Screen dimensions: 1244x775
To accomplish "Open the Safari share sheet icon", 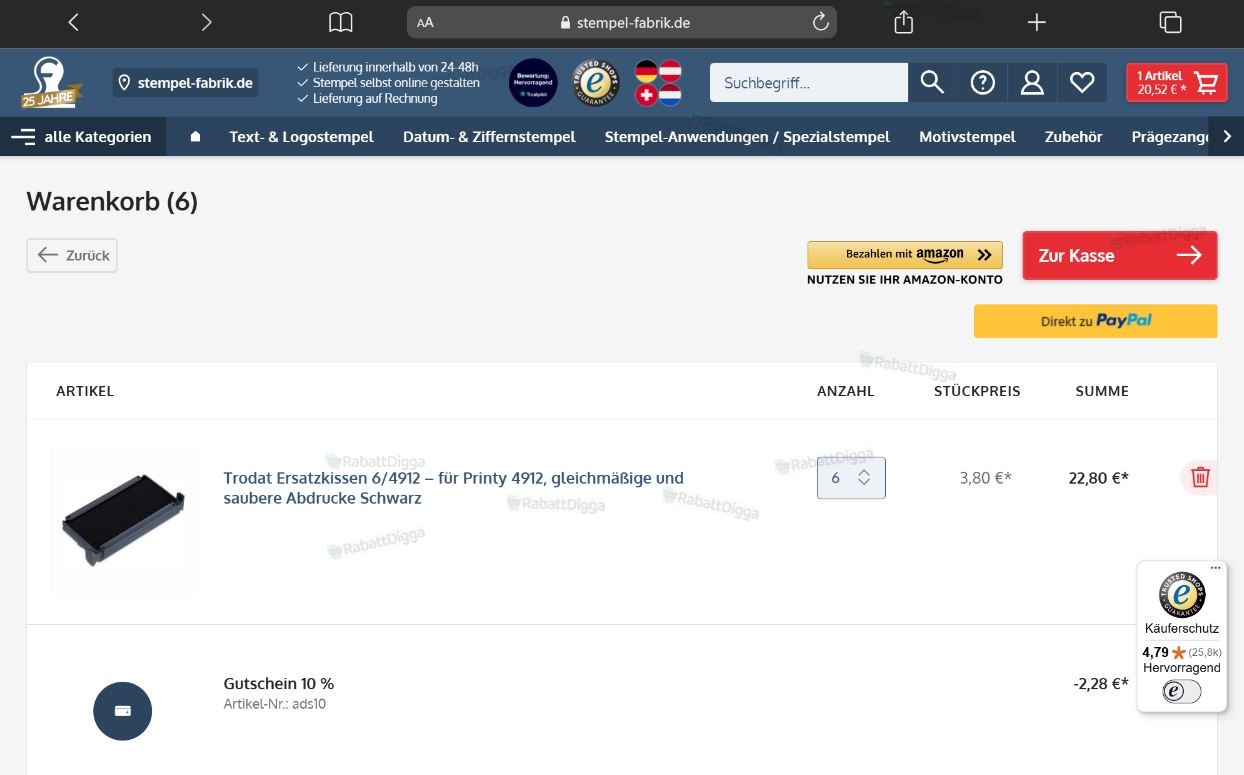I will coord(904,21).
